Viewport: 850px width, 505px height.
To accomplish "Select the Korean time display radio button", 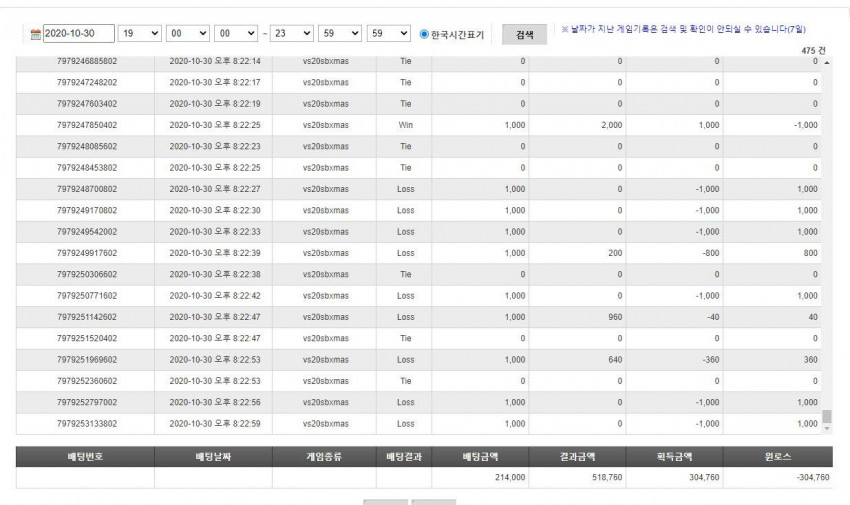I will (x=424, y=34).
